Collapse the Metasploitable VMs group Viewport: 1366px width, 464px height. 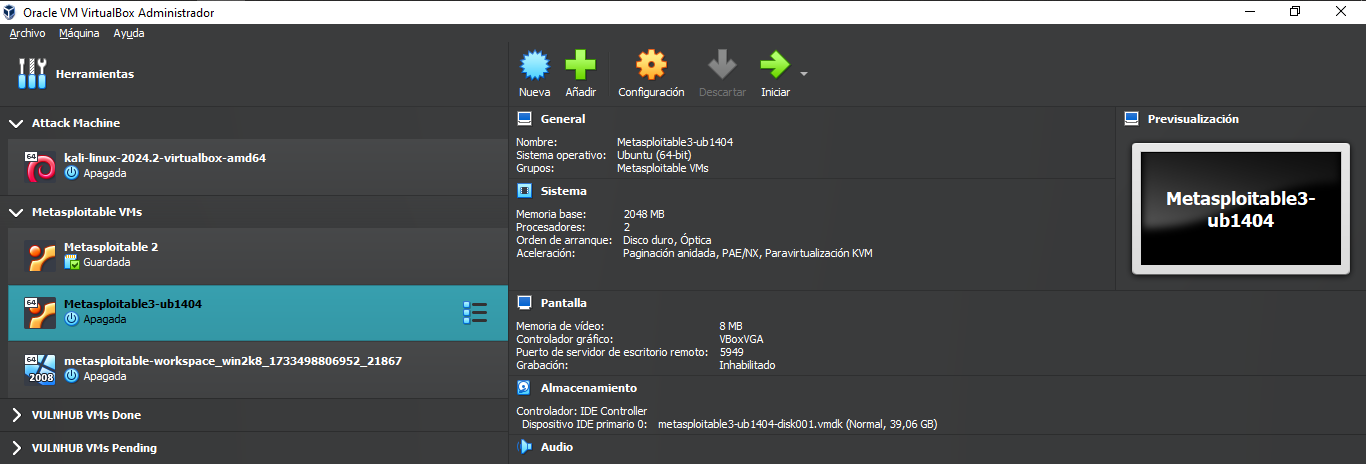pos(16,212)
